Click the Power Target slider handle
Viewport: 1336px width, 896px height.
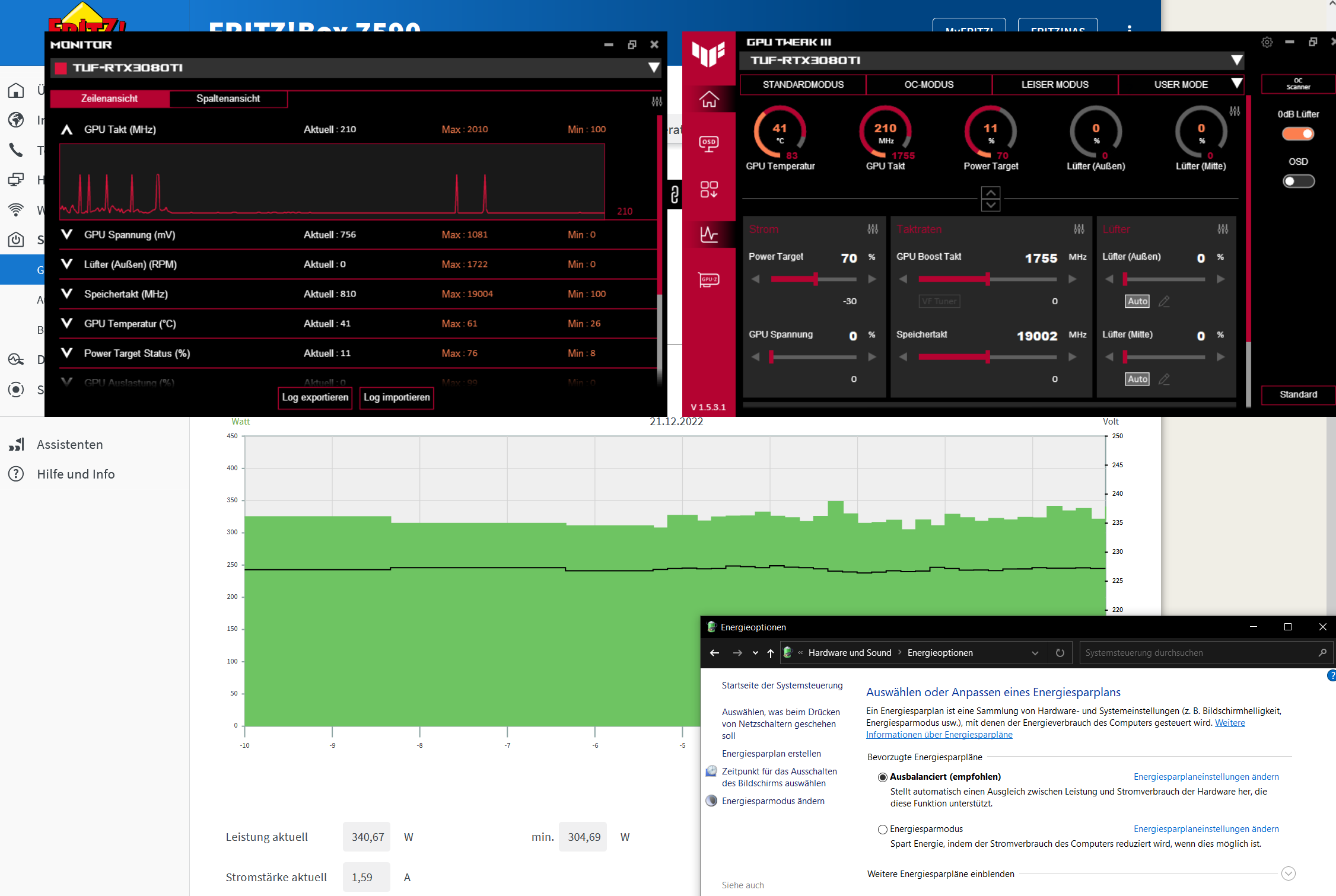coord(816,279)
